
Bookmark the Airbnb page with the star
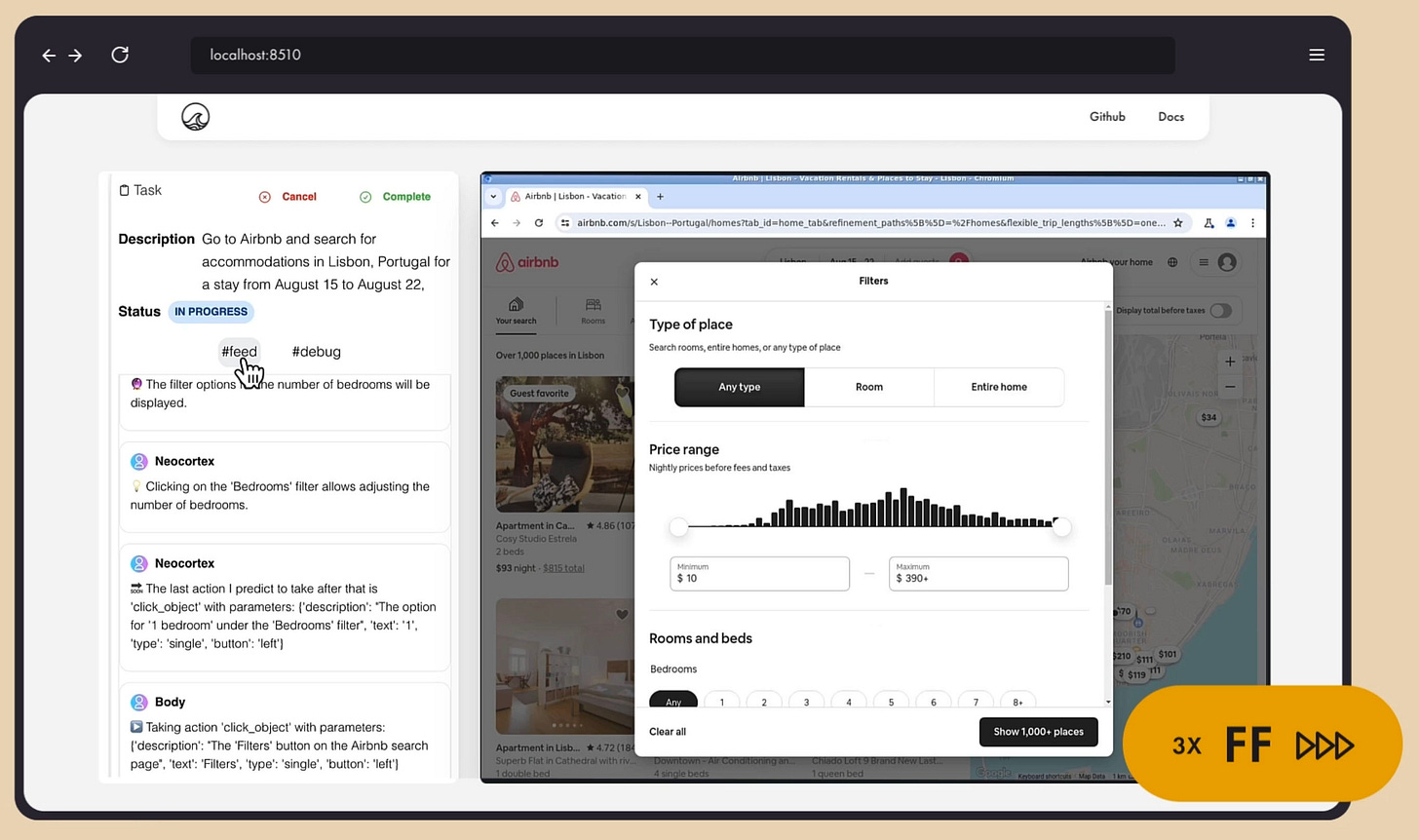pyautogui.click(x=1178, y=223)
